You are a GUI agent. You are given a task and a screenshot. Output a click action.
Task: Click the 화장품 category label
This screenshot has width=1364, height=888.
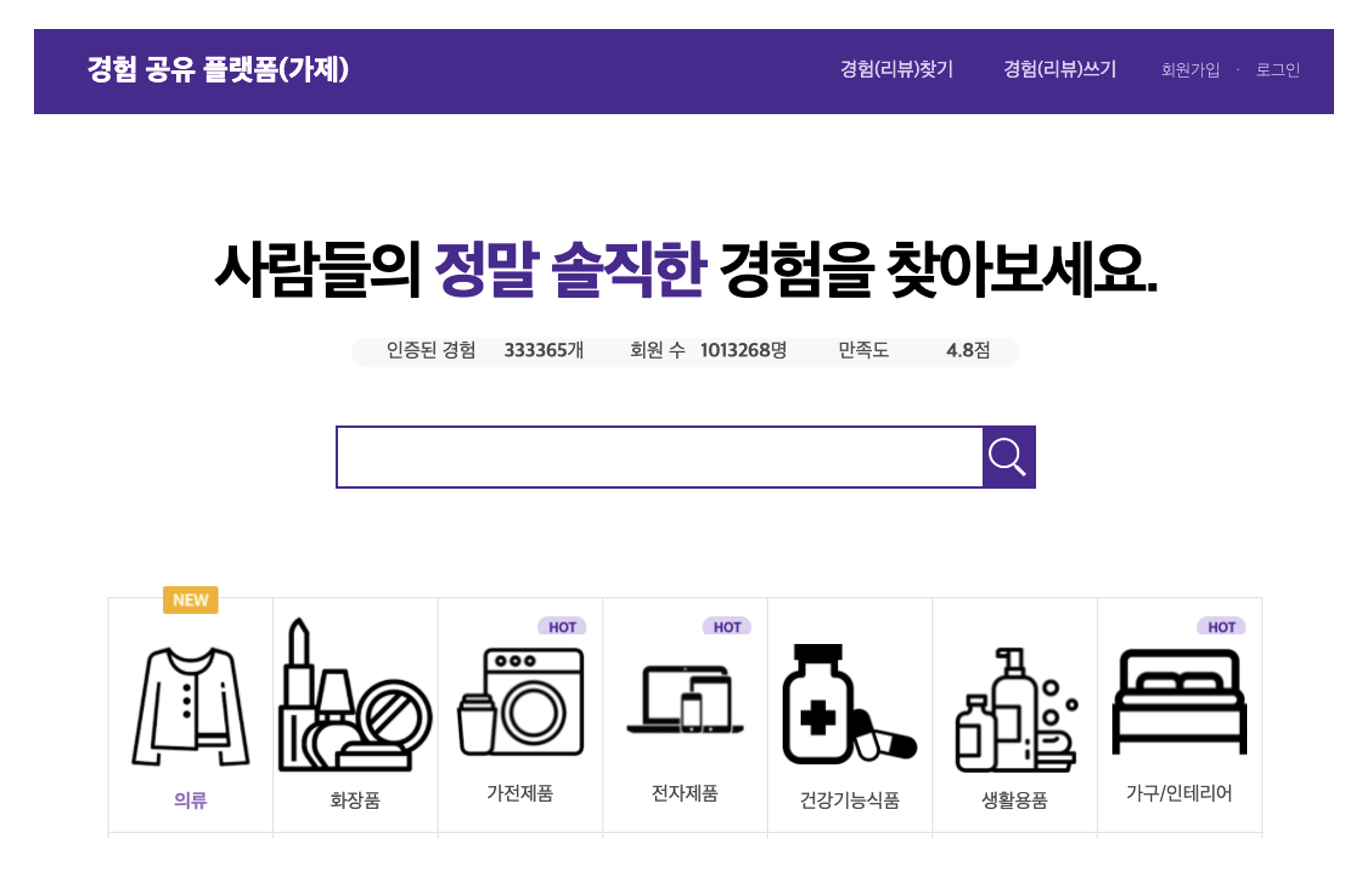click(x=355, y=801)
